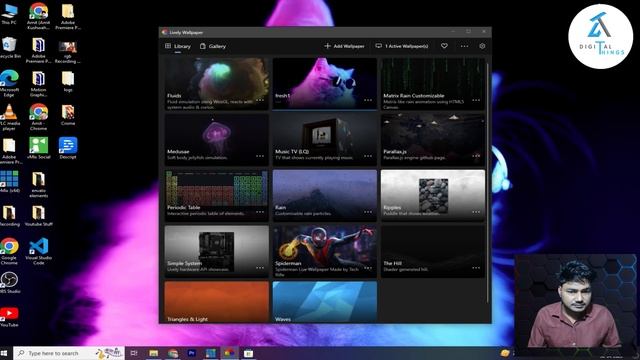This screenshot has width=640, height=360.
Task: Click Lively Wallpaper taskbar icon
Action: click(229, 353)
